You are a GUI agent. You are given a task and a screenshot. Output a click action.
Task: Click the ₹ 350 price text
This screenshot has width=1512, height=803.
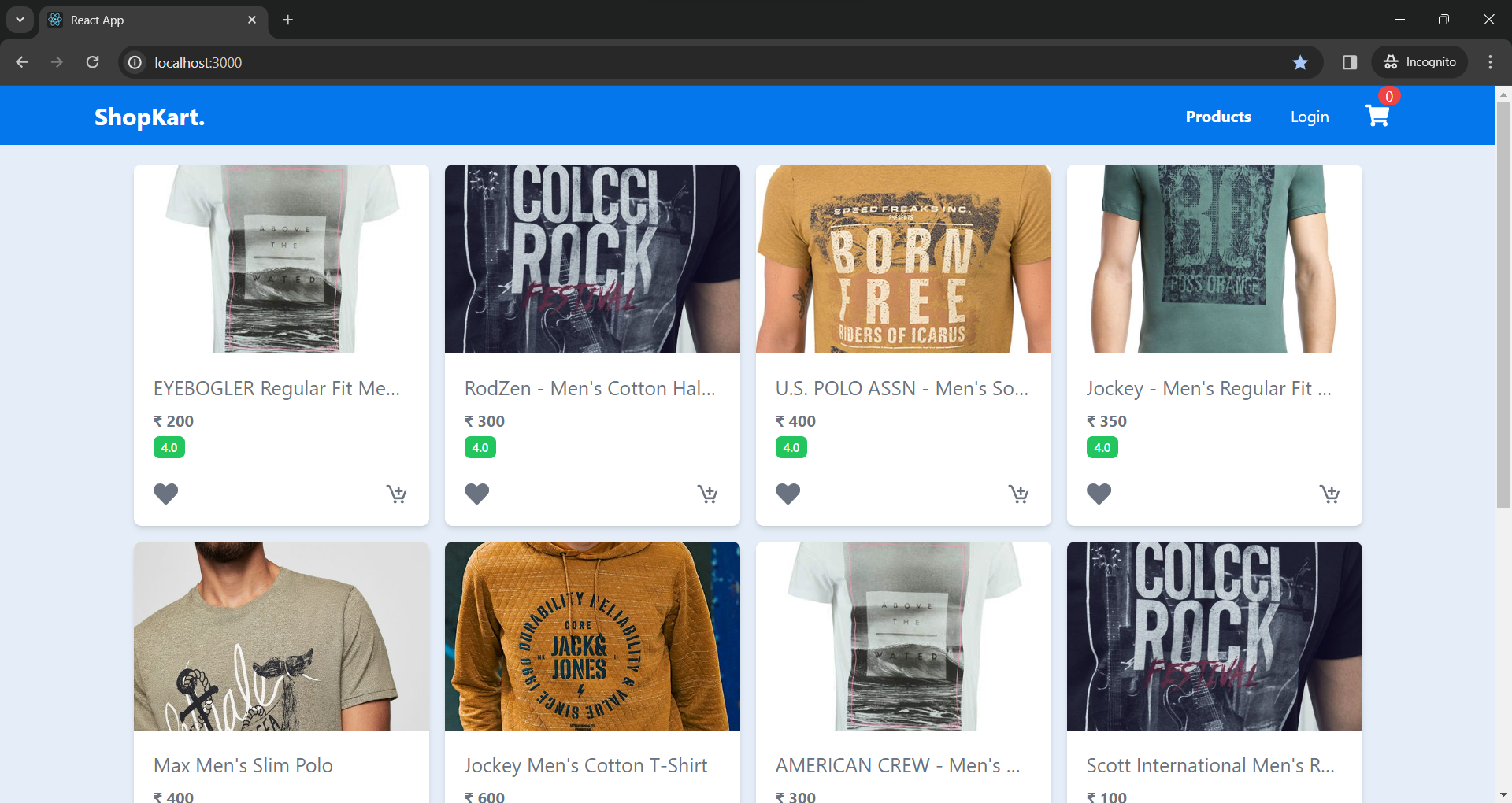click(1106, 421)
